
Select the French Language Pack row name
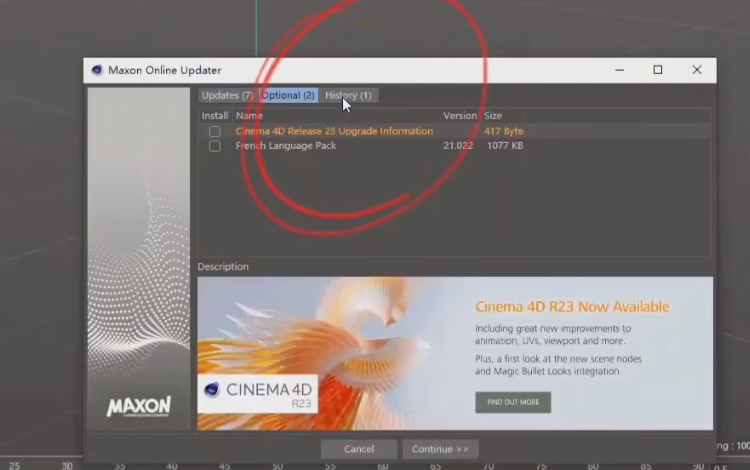click(286, 146)
